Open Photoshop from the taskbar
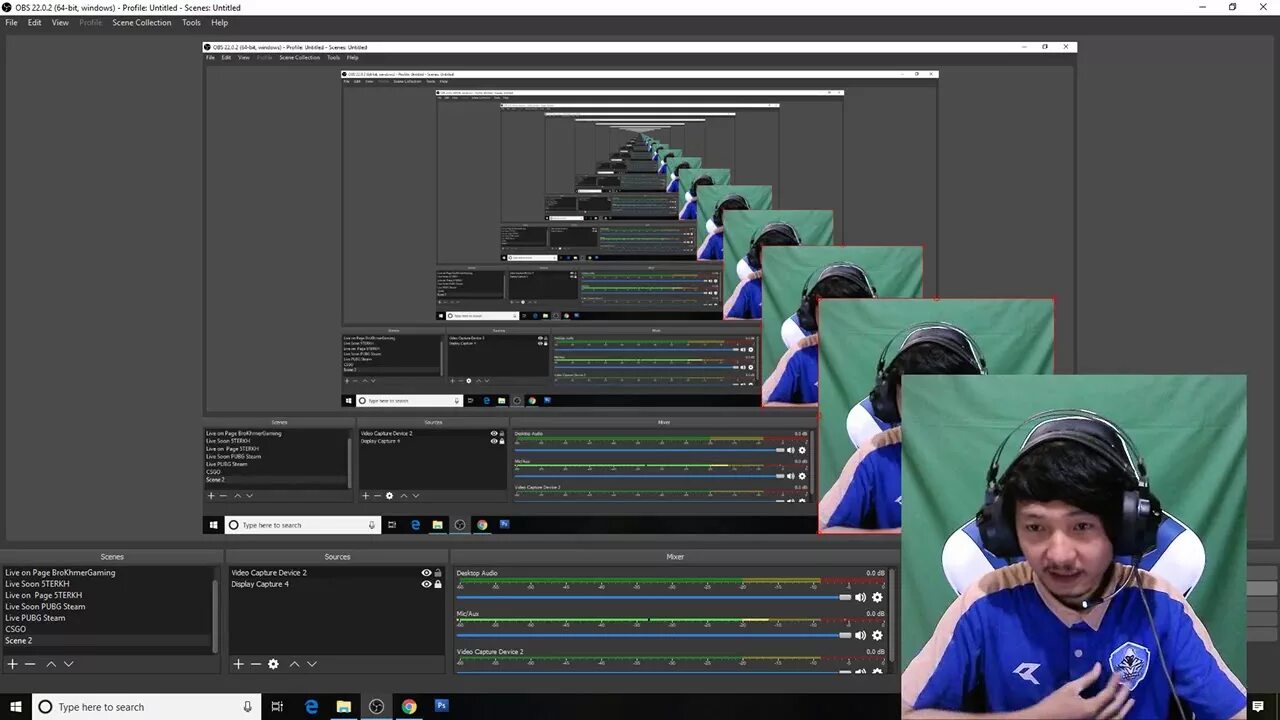Screen dimensions: 1280x720 441,706
